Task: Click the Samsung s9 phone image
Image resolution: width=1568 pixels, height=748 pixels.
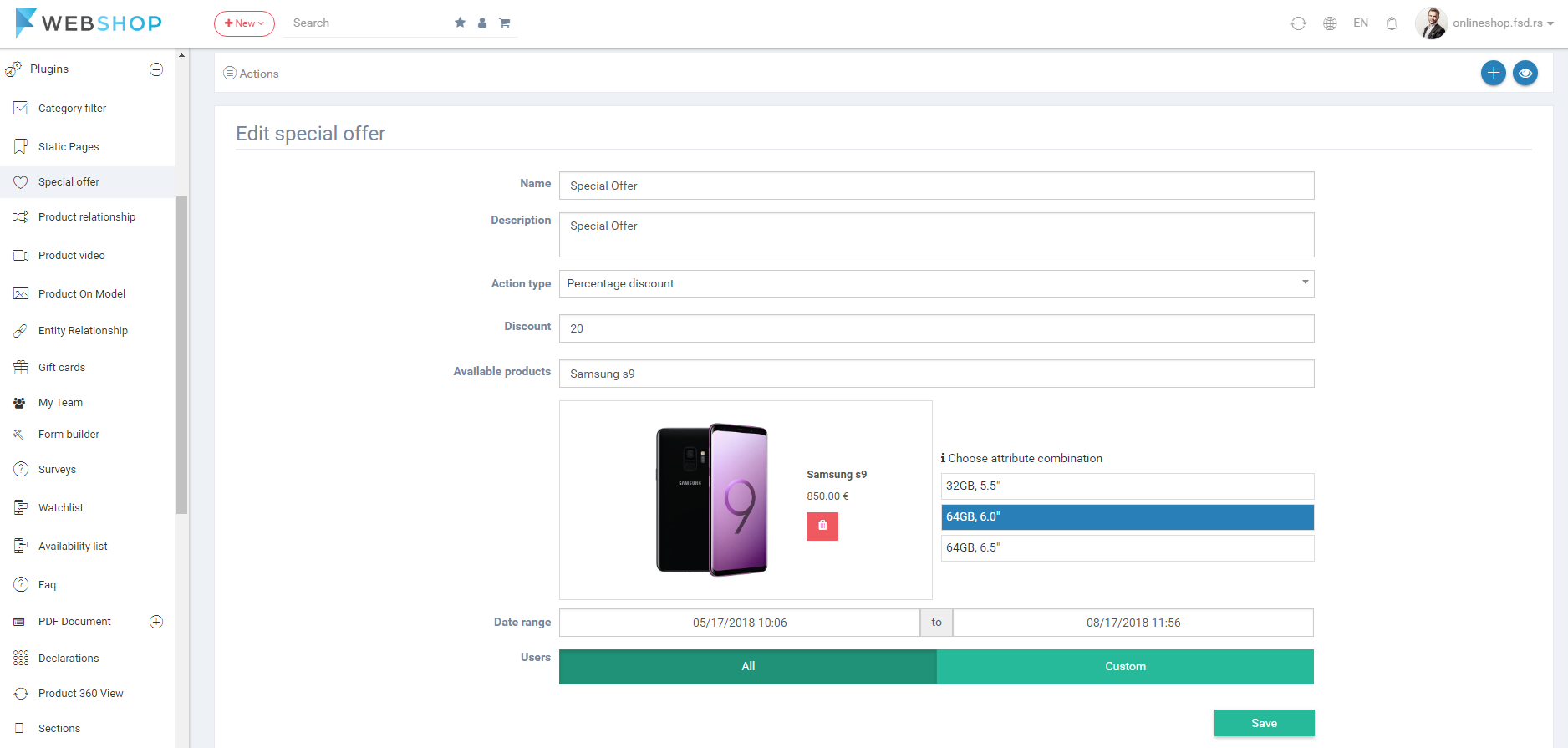Action: click(x=712, y=499)
